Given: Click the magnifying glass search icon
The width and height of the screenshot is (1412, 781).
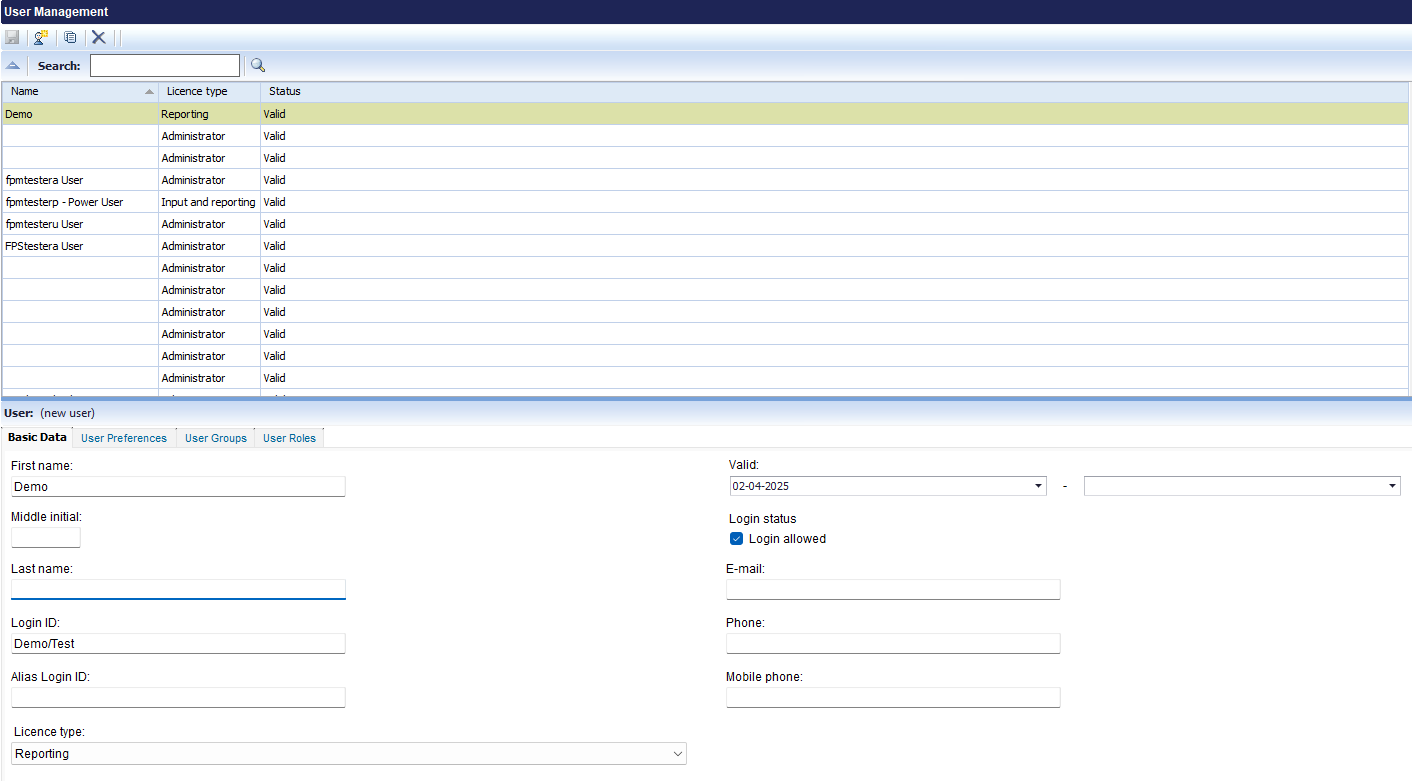Looking at the screenshot, I should pos(258,65).
